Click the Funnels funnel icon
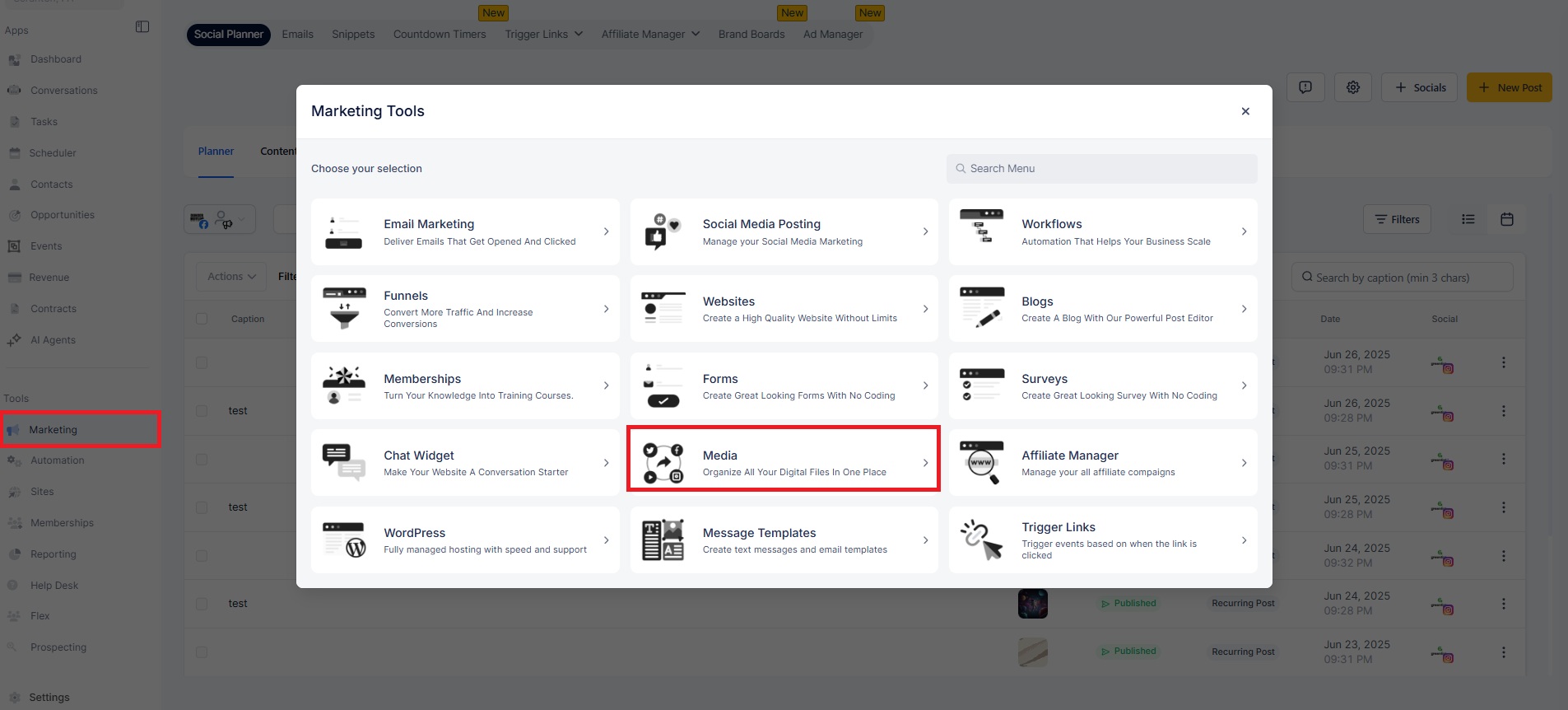Screen dimensions: 1568x710 pos(344,309)
